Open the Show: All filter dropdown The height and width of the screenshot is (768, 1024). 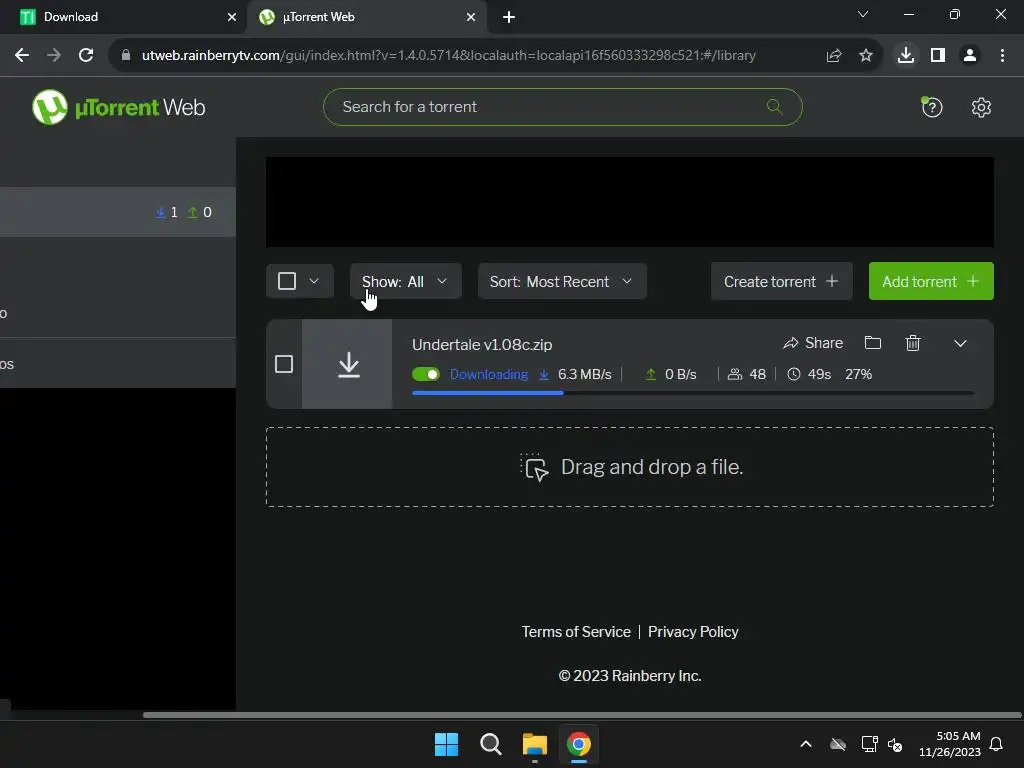[x=406, y=281]
